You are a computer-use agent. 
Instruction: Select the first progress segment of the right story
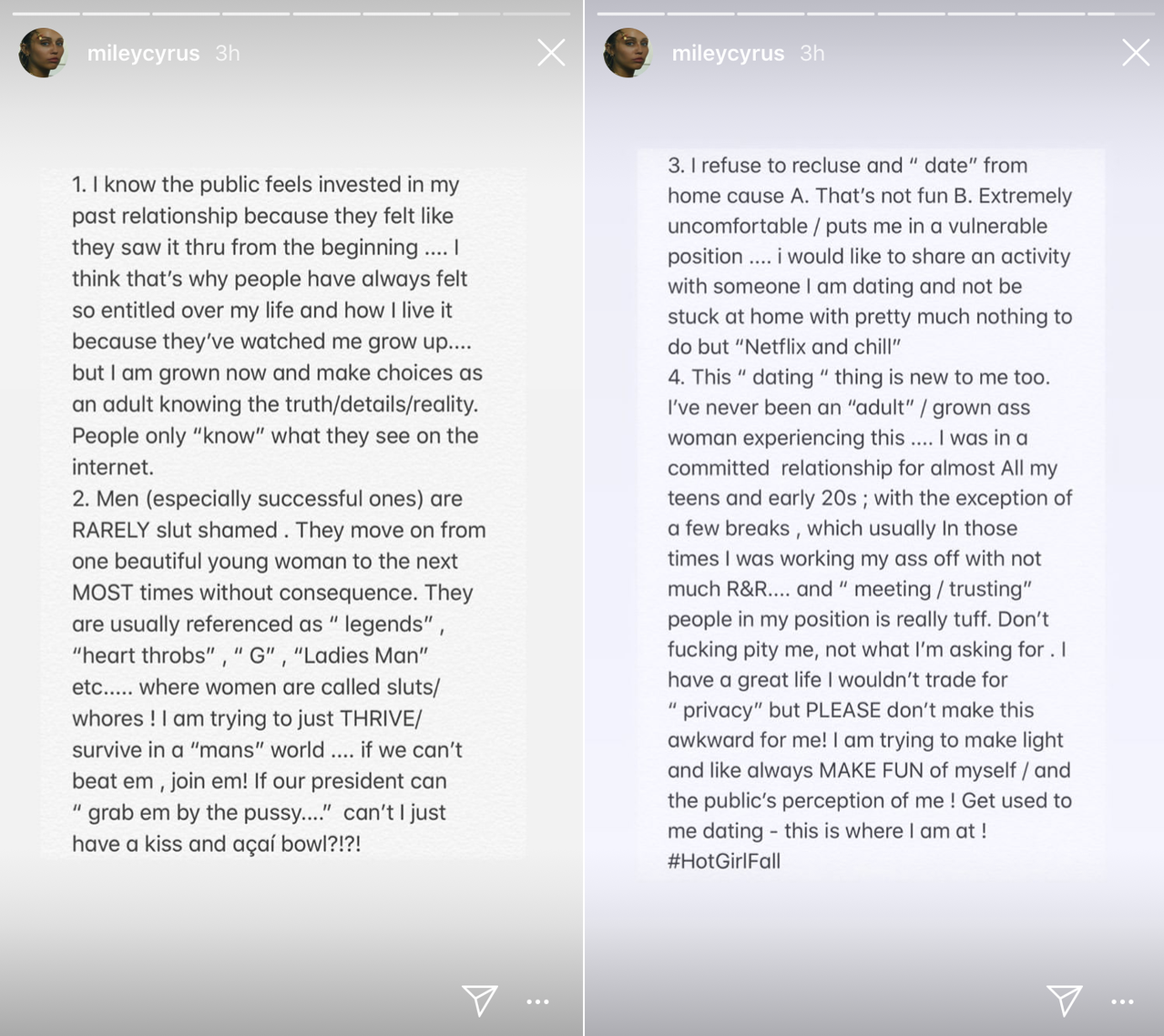[x=631, y=14]
